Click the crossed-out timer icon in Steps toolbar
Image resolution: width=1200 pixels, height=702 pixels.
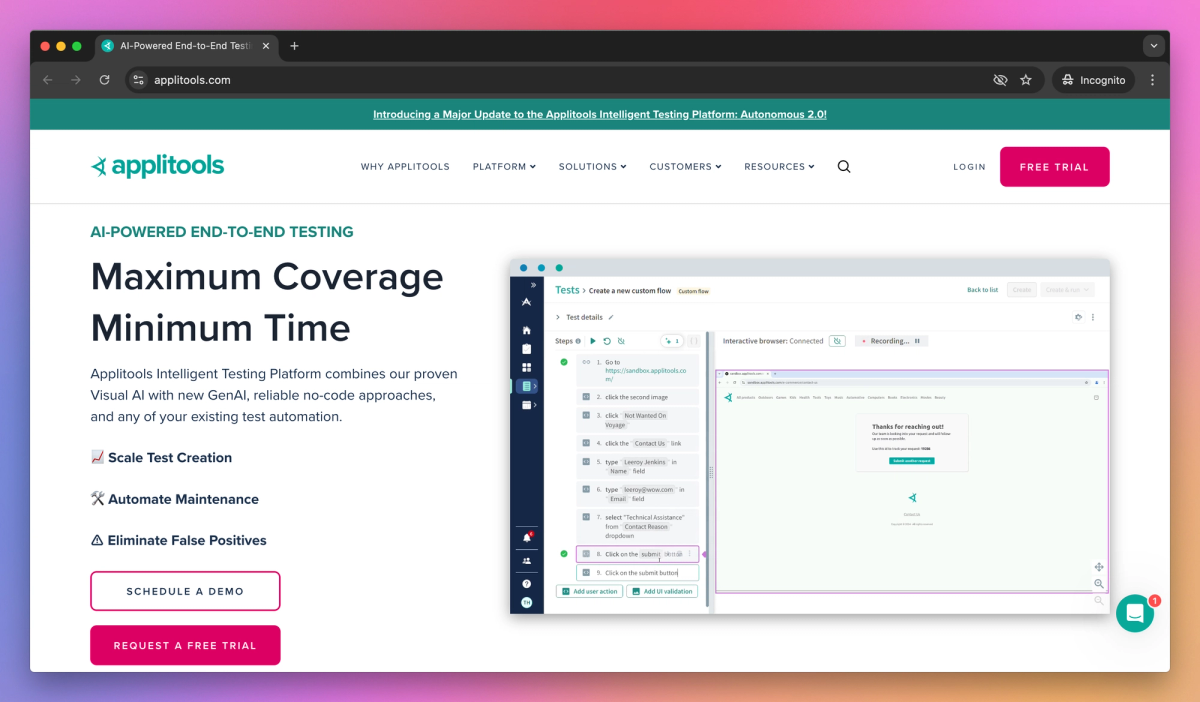[621, 341]
